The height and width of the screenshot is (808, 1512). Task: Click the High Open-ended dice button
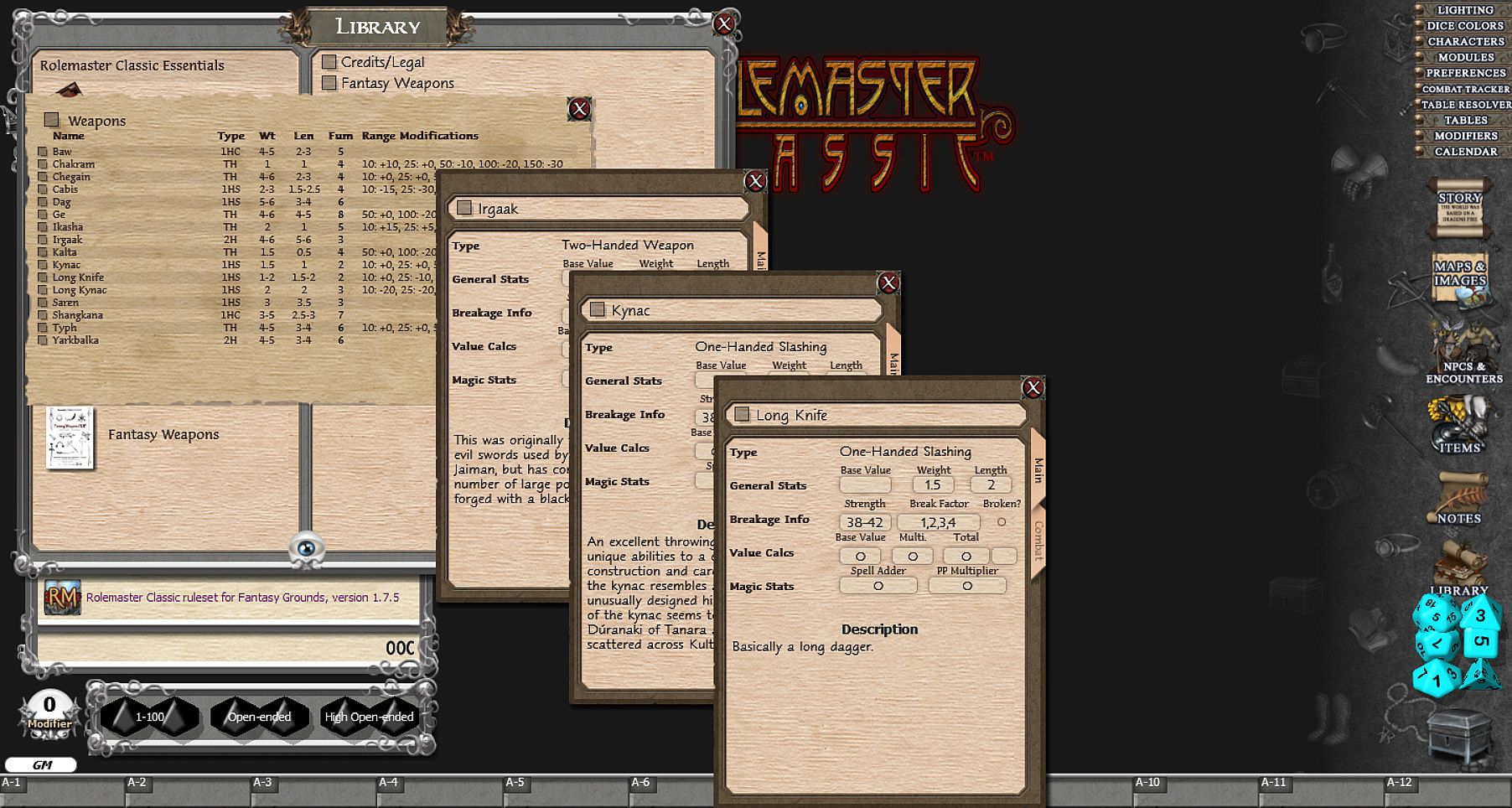coord(369,717)
